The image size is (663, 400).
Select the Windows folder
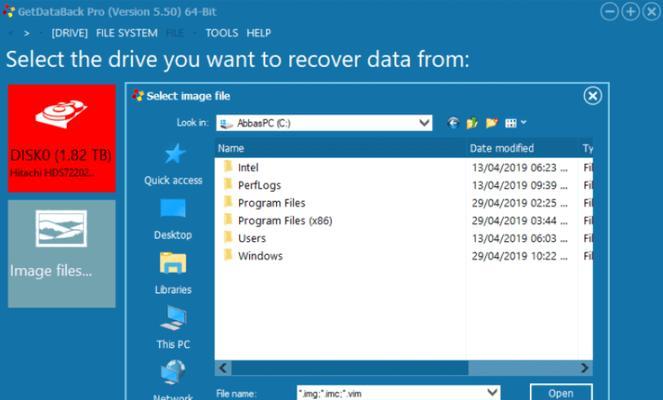[x=260, y=256]
